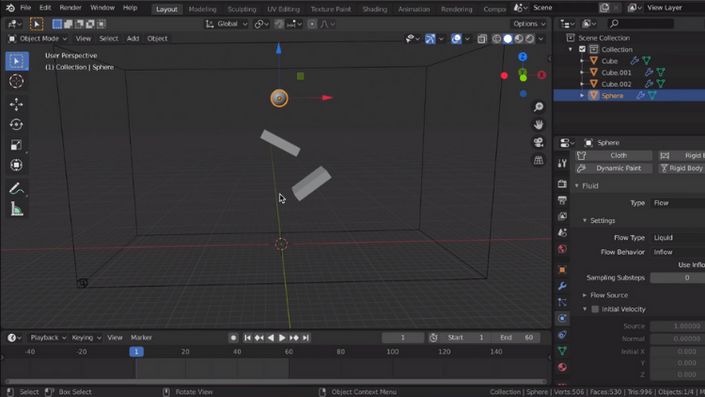The width and height of the screenshot is (705, 397).
Task: Select the Select Box tool
Action: pos(17,61)
